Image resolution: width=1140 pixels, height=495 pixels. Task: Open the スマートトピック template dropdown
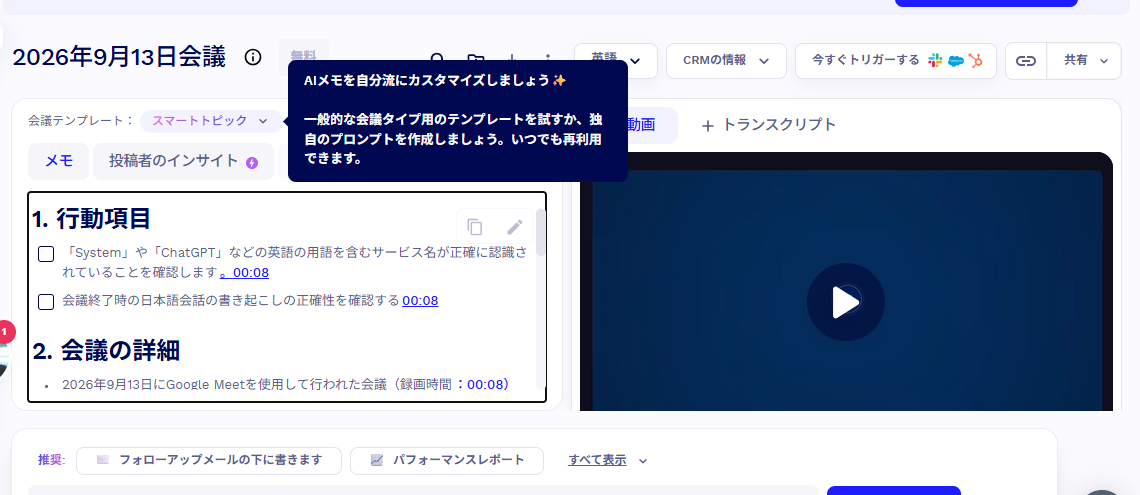coord(212,121)
